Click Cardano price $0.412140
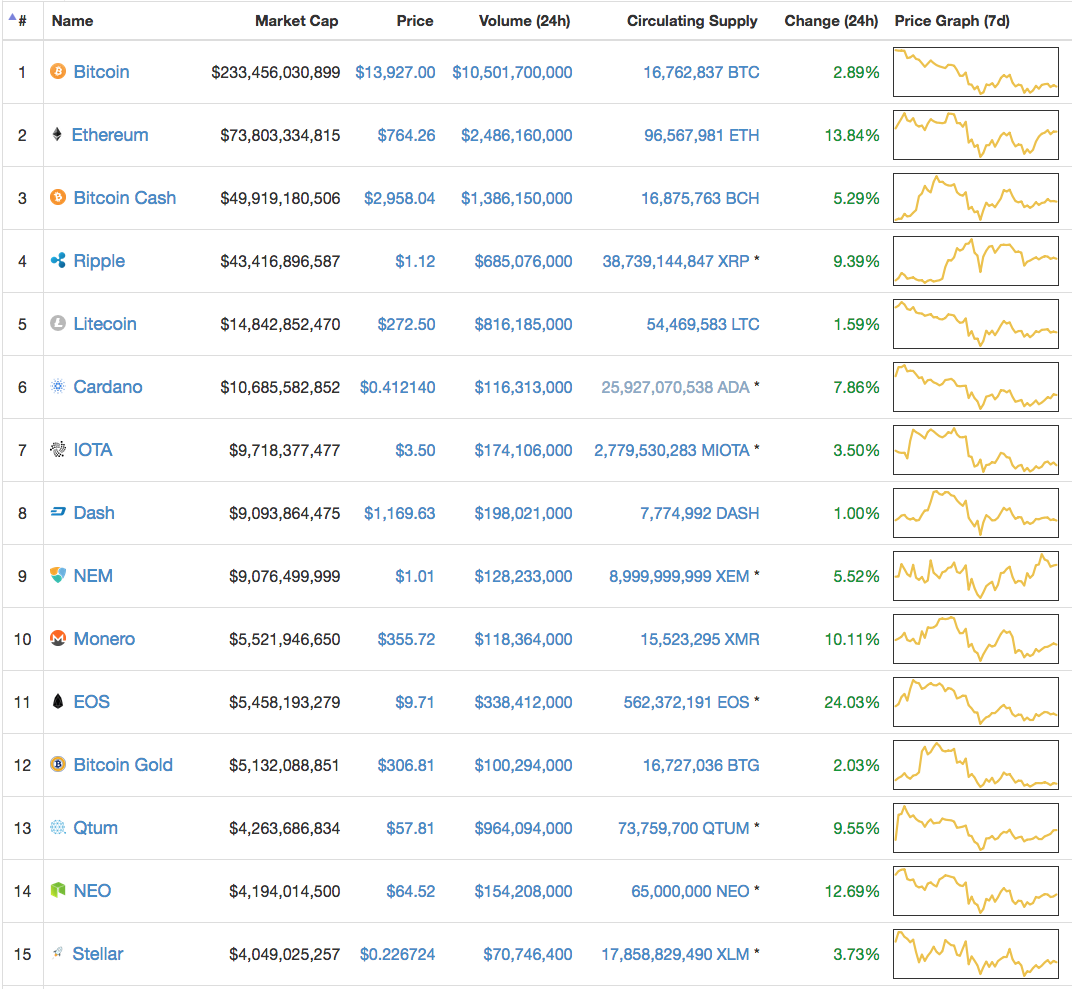Image resolution: width=1087 pixels, height=989 pixels. (x=397, y=387)
